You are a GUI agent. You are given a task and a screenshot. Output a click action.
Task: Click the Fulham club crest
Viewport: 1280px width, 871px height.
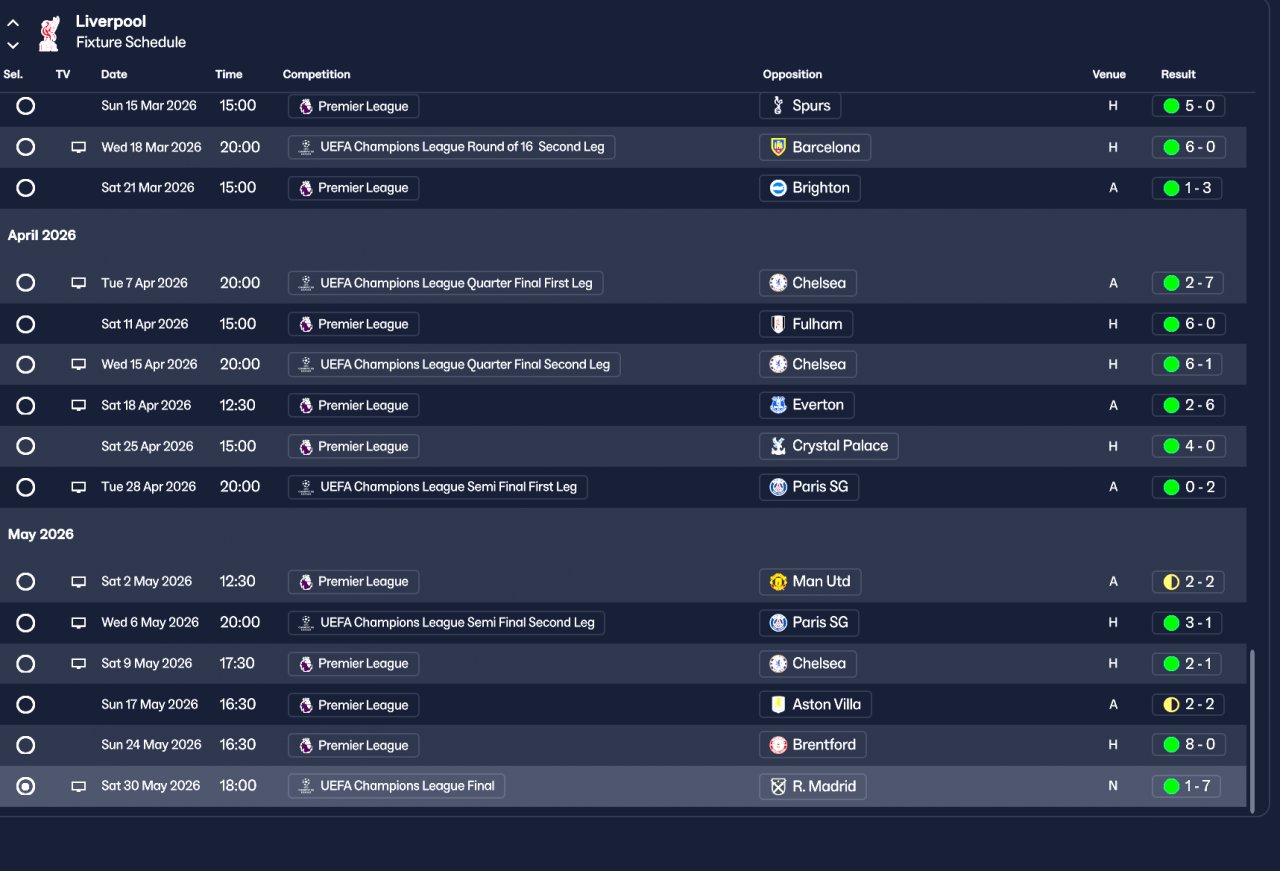778,324
